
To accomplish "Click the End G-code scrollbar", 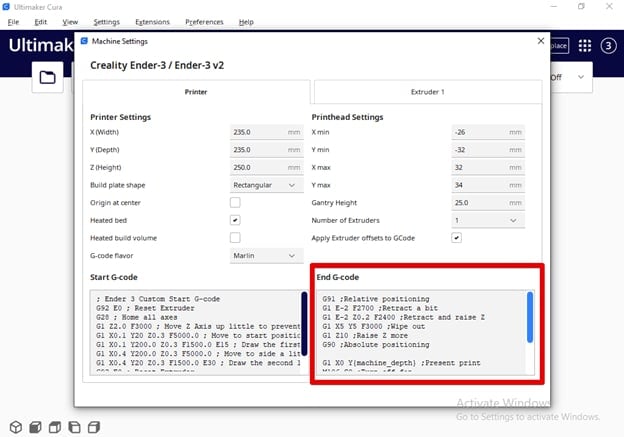I will point(530,317).
